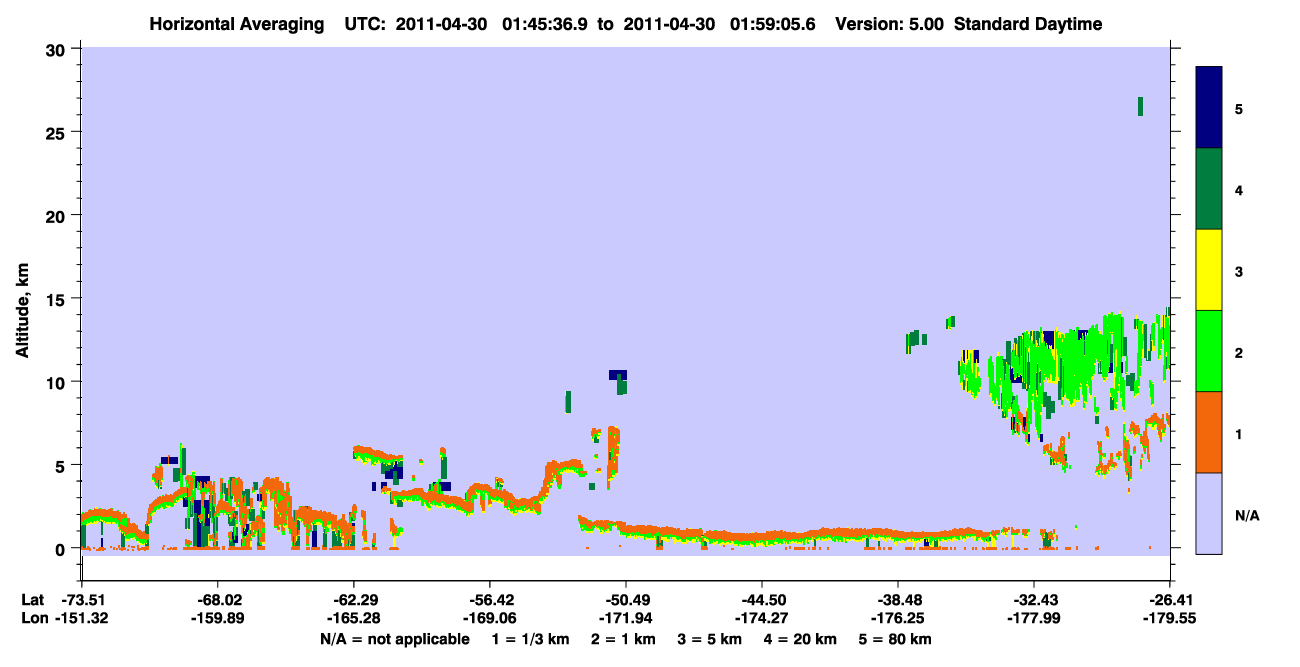Click the 'Horizontal Averaging' title text
Viewport: 1300px width, 667px height.
pyautogui.click(x=238, y=25)
